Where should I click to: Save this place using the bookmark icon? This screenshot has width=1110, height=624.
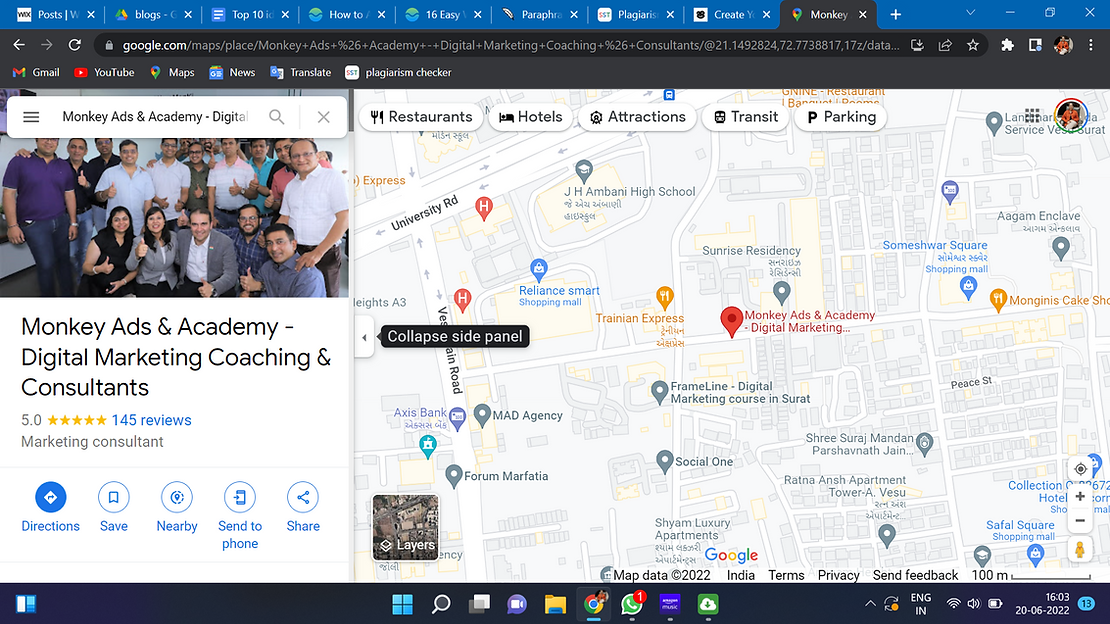[x=114, y=497]
